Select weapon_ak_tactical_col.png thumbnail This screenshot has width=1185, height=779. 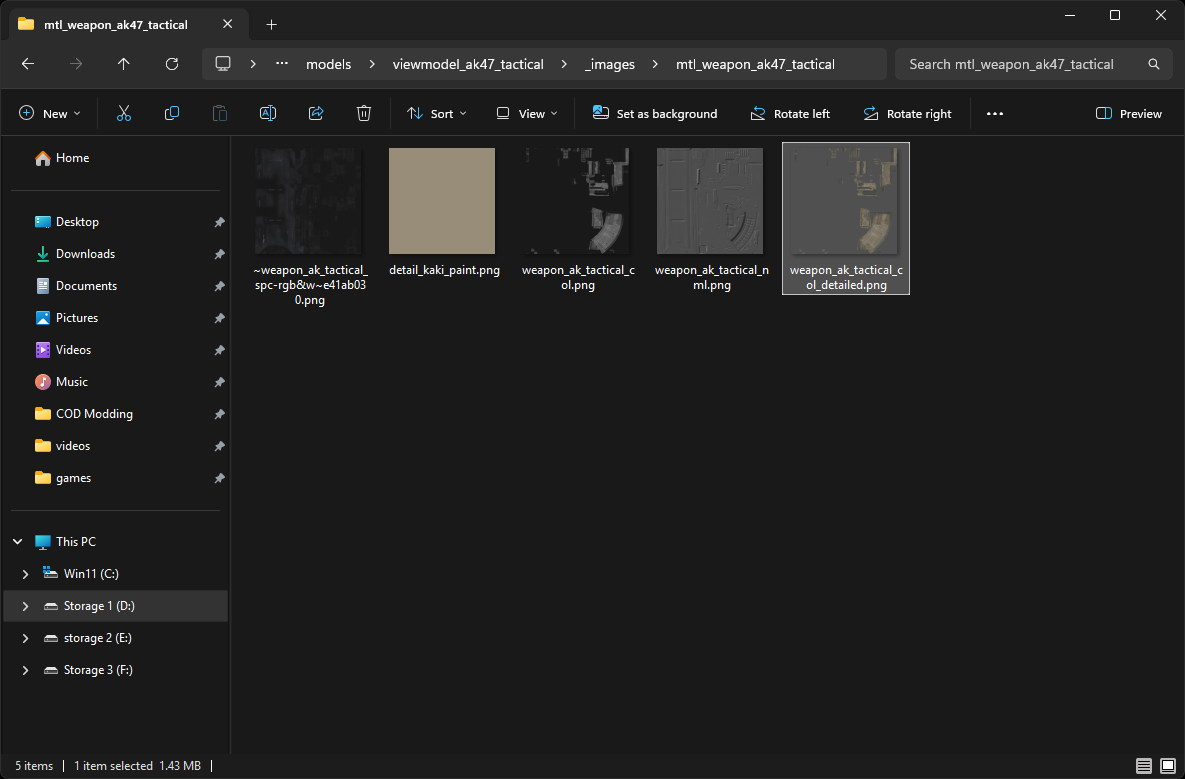click(x=577, y=201)
